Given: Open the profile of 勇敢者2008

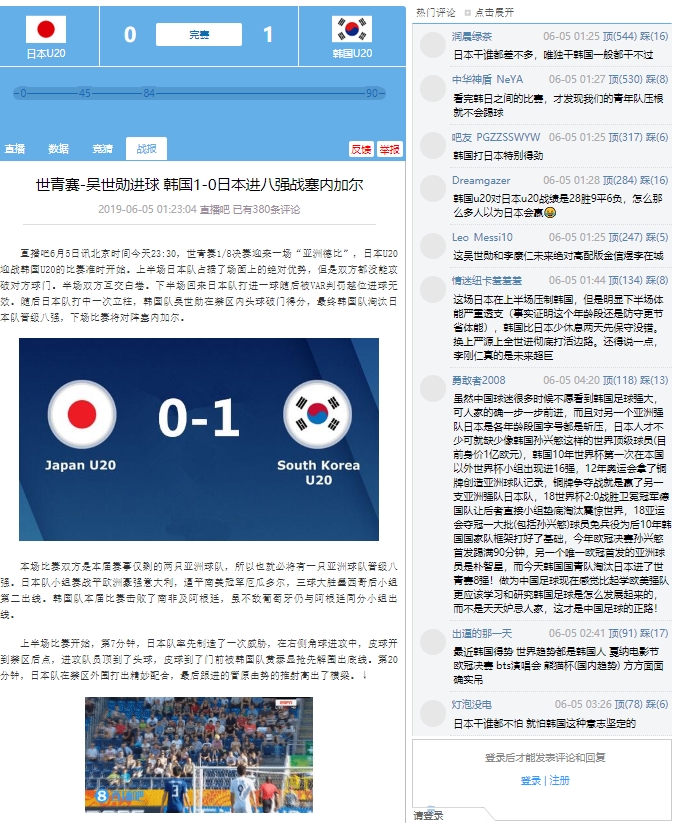Looking at the screenshot, I should tap(479, 380).
